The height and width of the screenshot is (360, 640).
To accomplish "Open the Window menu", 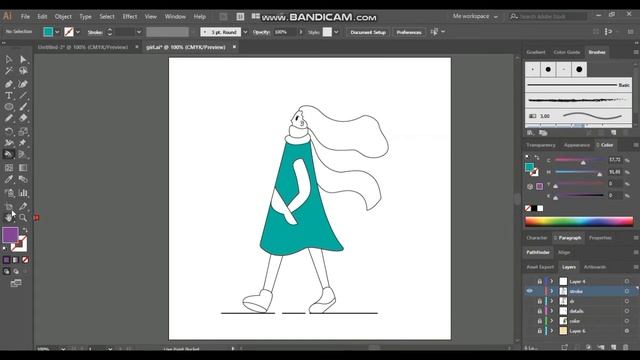I will (x=175, y=16).
